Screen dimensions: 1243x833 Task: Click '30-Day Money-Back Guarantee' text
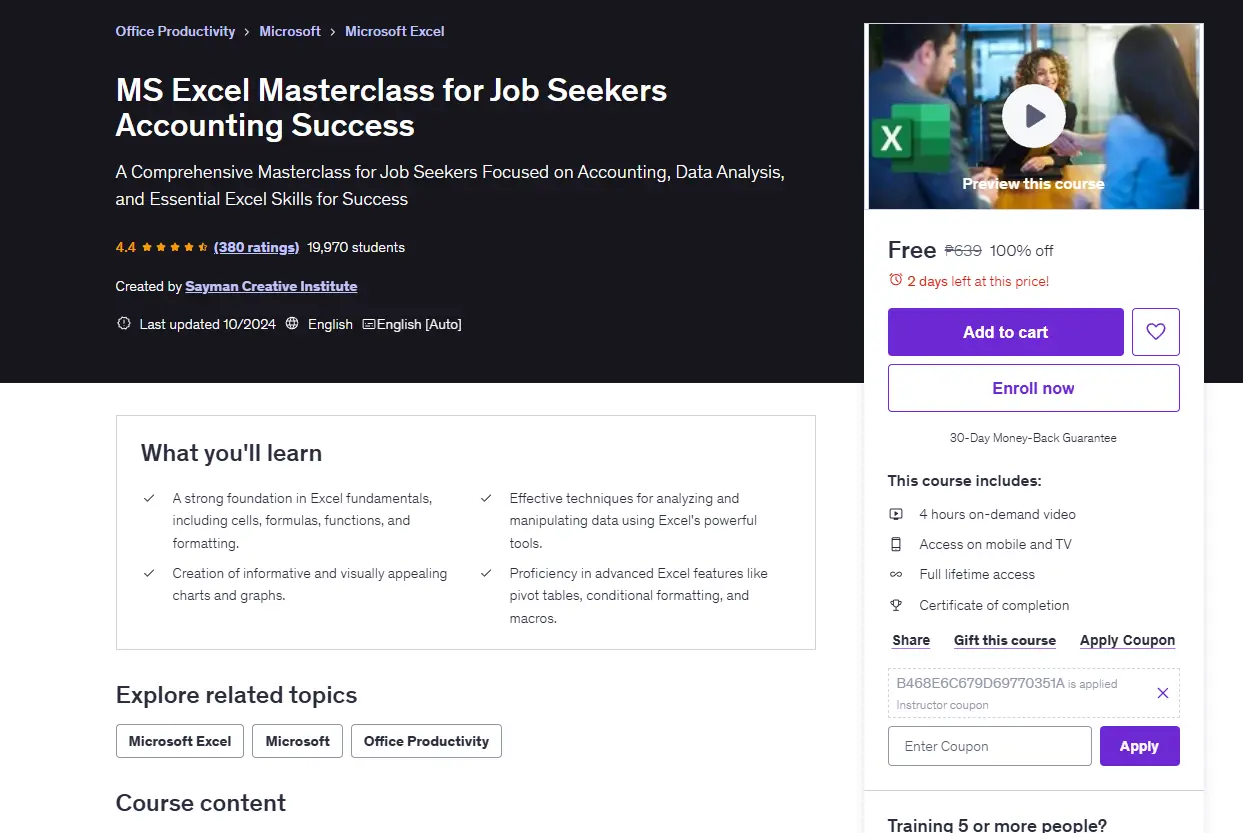(x=1033, y=438)
